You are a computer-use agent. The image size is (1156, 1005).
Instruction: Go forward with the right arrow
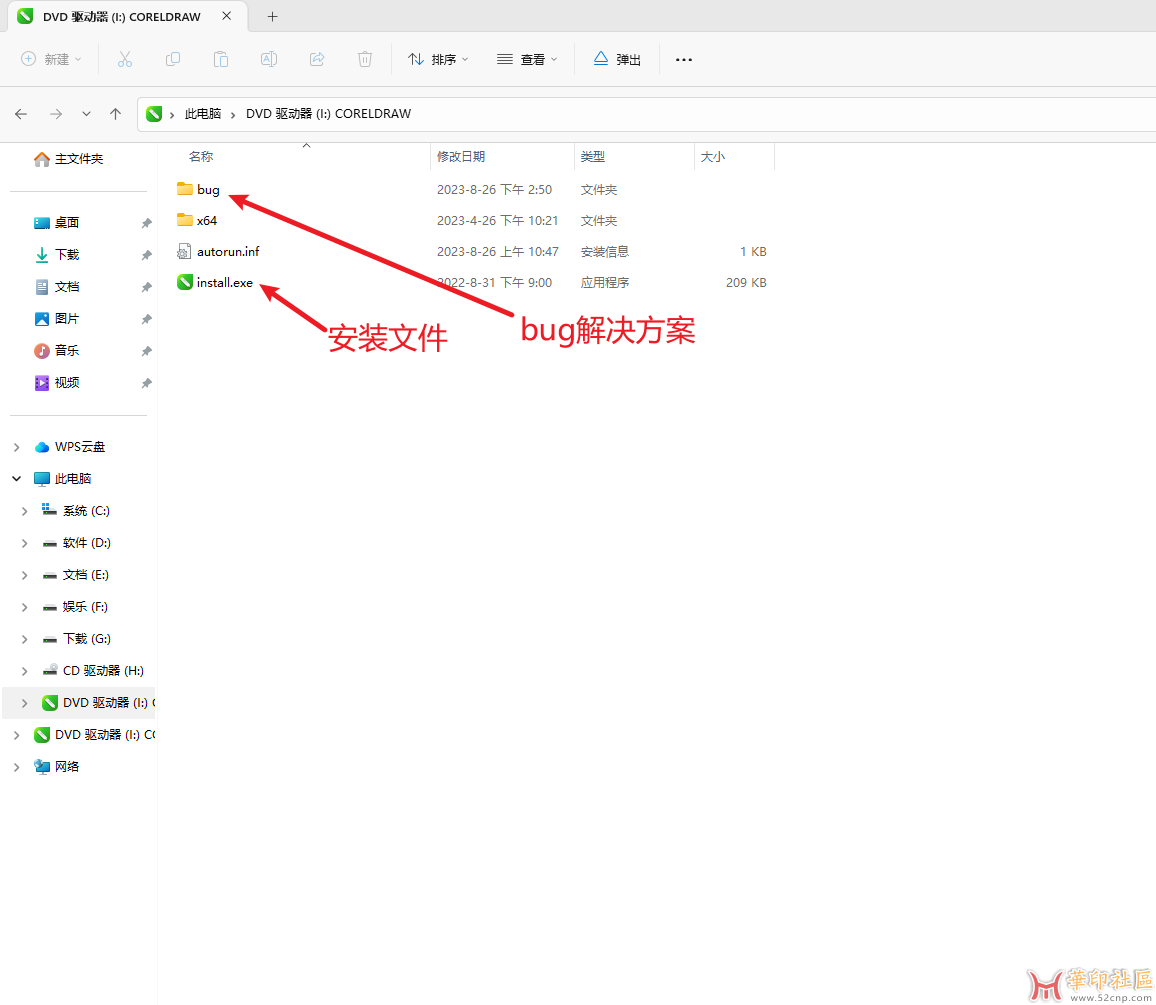pyautogui.click(x=56, y=114)
